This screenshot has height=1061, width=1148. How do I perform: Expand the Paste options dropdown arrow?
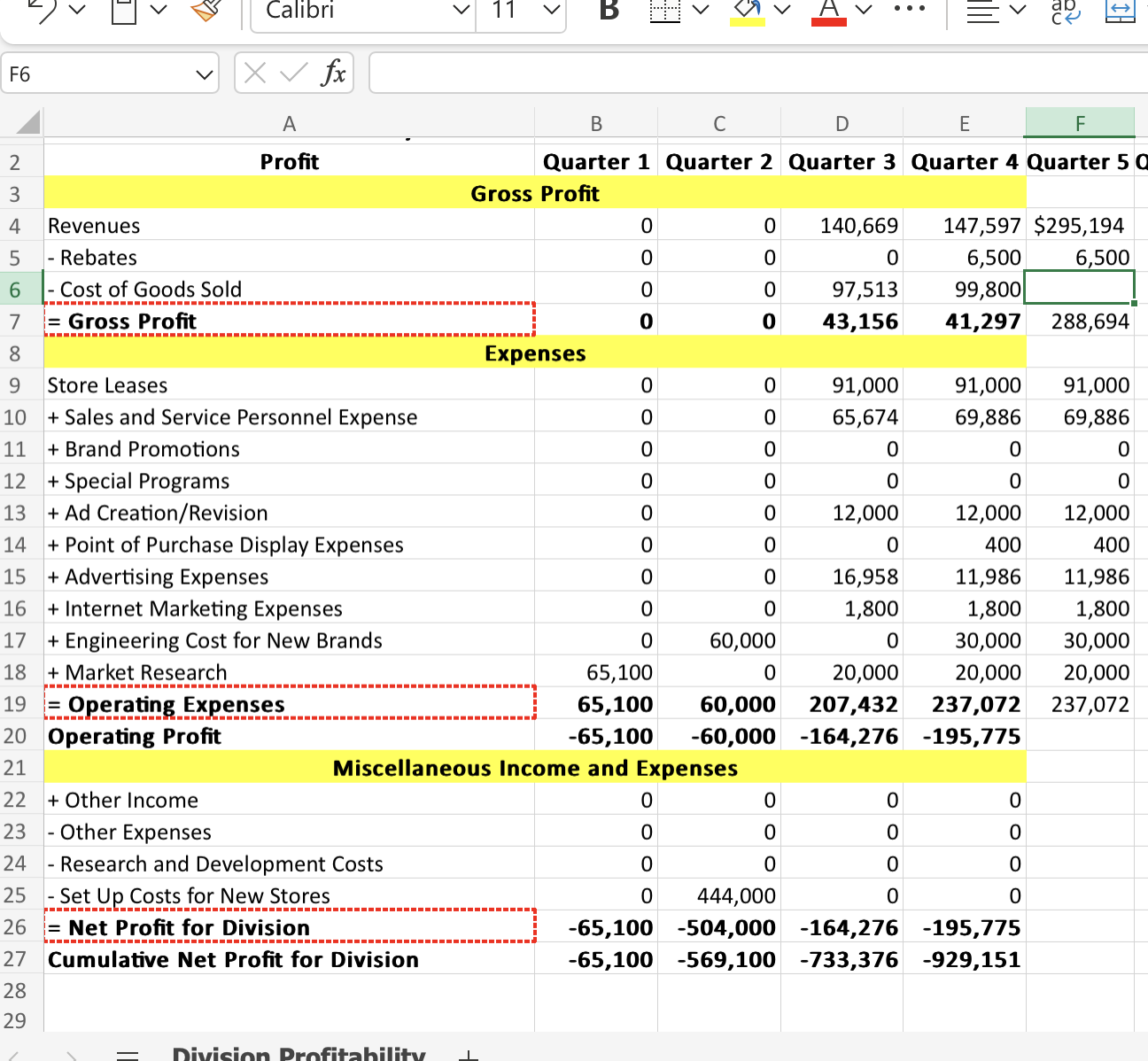click(159, 11)
